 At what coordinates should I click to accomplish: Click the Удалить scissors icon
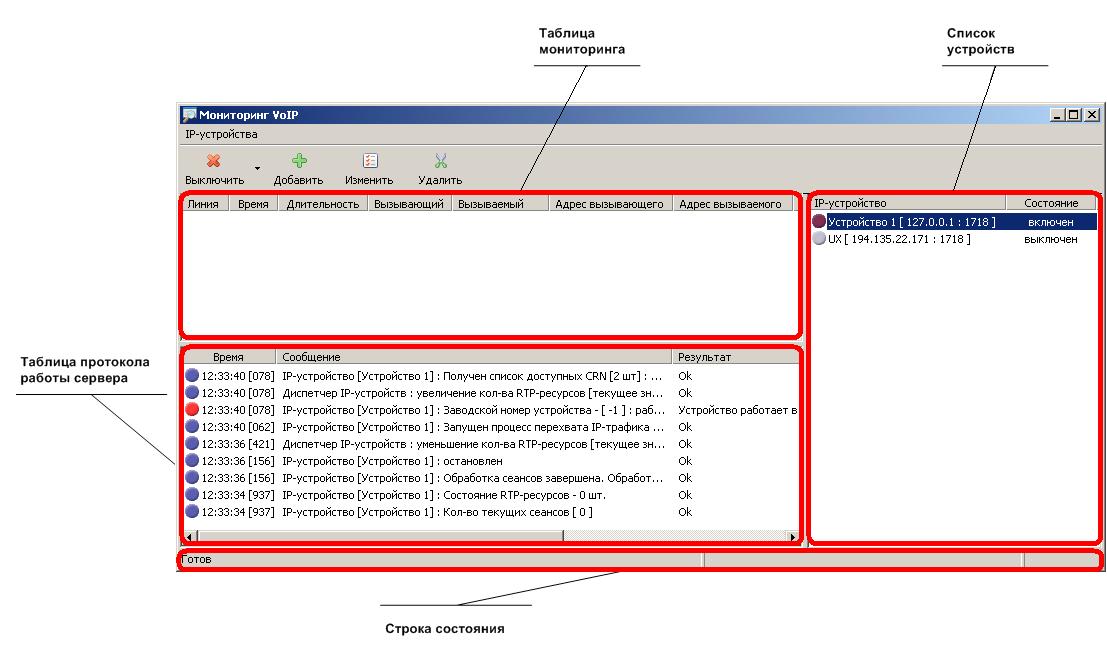[x=441, y=161]
